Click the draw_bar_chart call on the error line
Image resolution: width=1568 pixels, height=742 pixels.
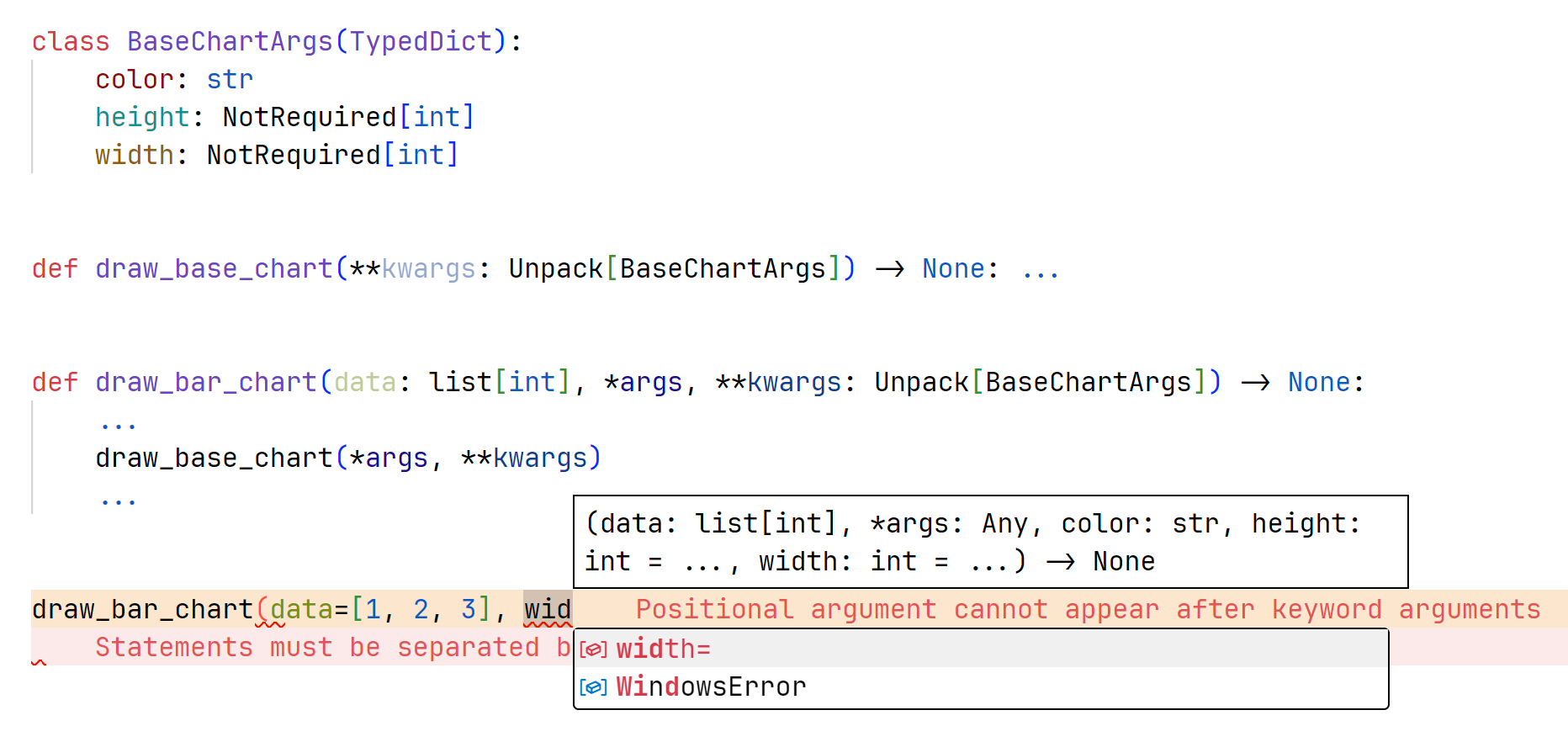(142, 609)
